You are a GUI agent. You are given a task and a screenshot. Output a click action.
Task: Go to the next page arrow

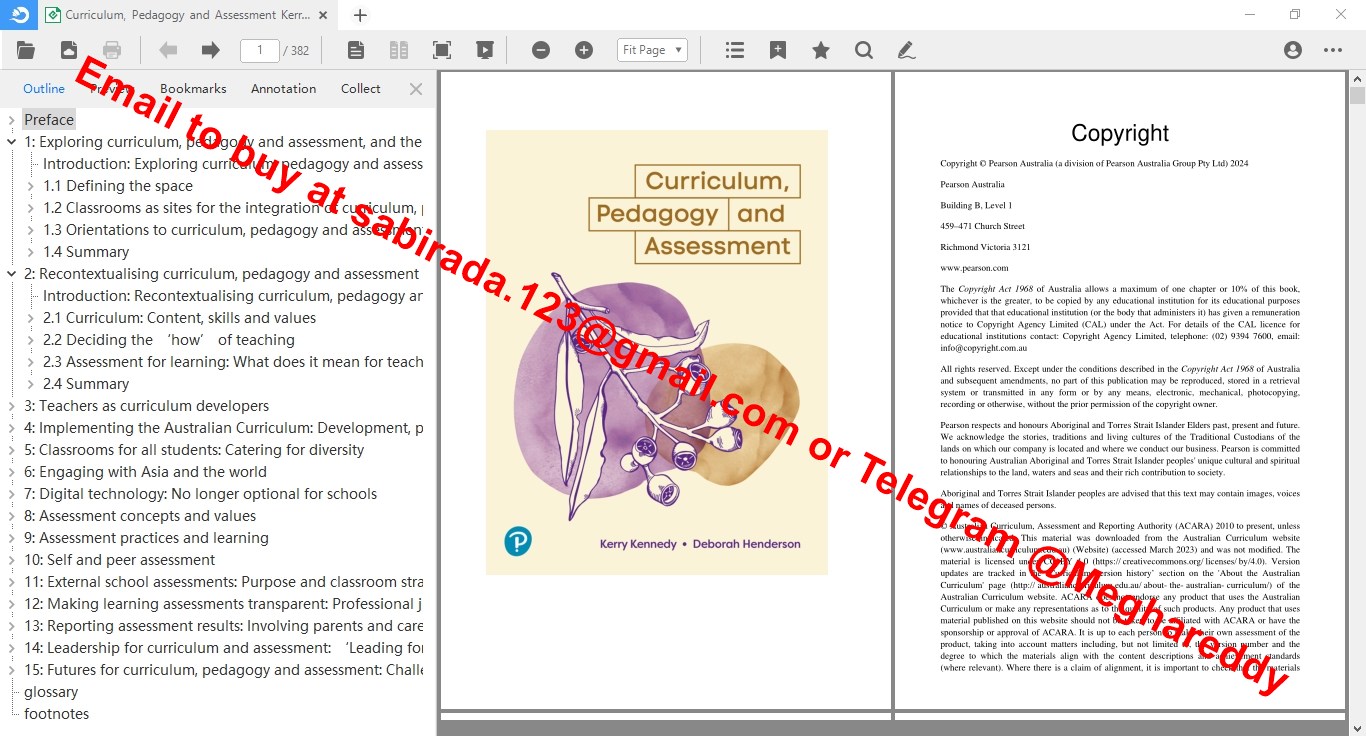coord(210,50)
